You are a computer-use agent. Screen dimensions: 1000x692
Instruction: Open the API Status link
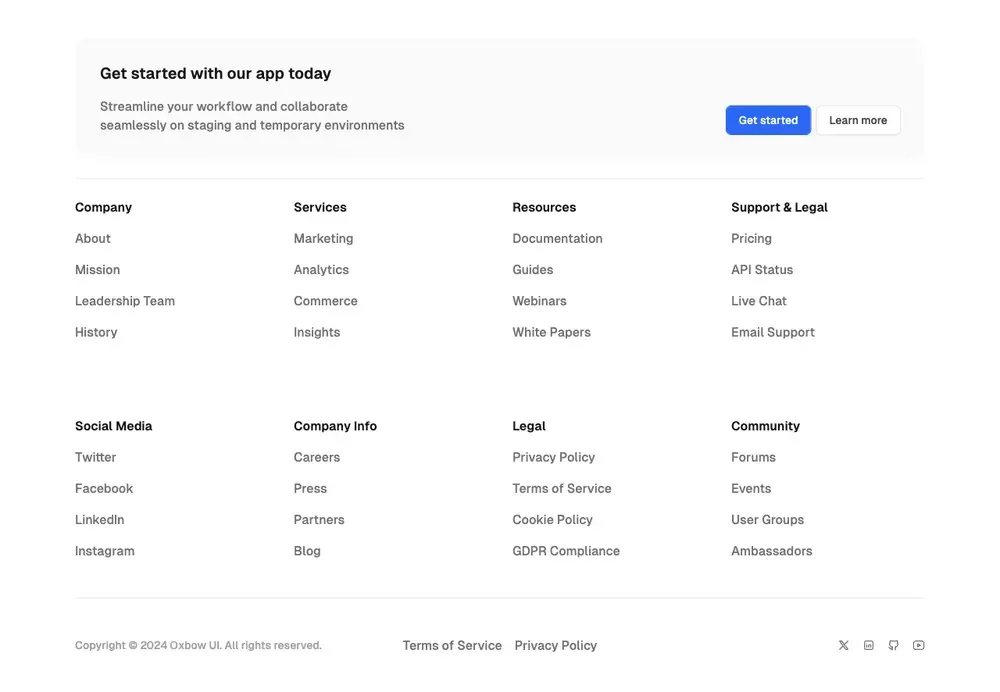[762, 269]
